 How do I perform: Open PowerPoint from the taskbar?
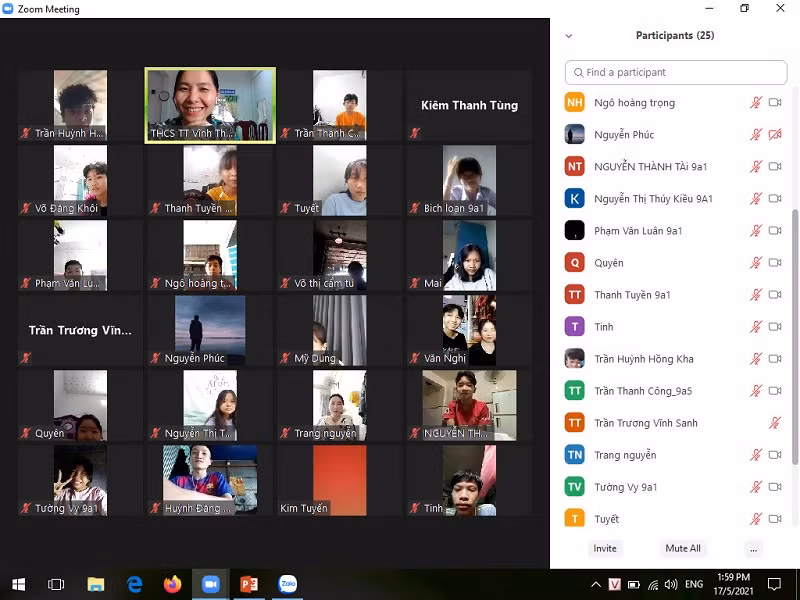(249, 584)
